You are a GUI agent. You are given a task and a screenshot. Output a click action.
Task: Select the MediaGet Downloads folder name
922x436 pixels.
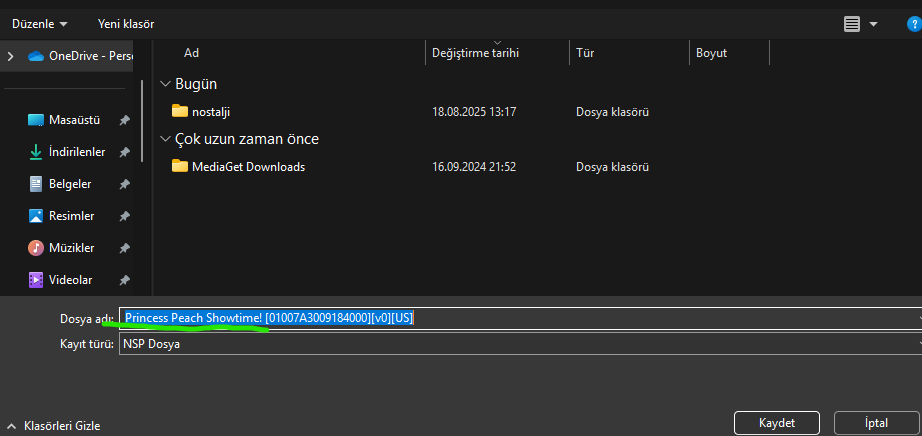click(x=249, y=167)
